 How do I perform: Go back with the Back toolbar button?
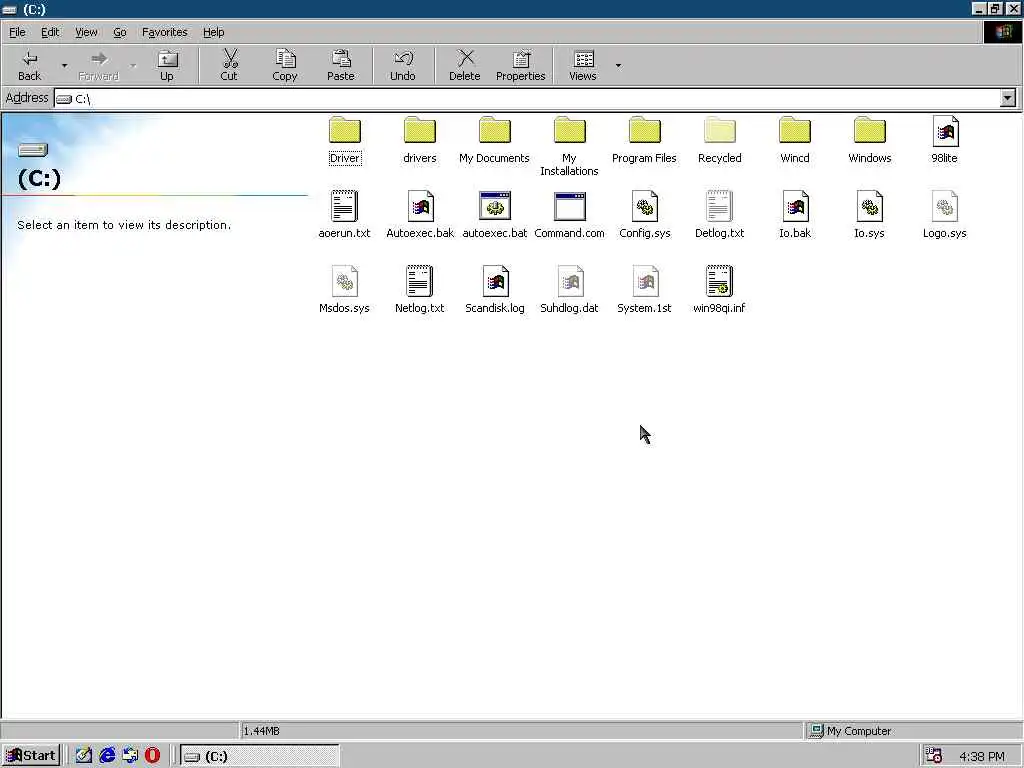click(29, 65)
